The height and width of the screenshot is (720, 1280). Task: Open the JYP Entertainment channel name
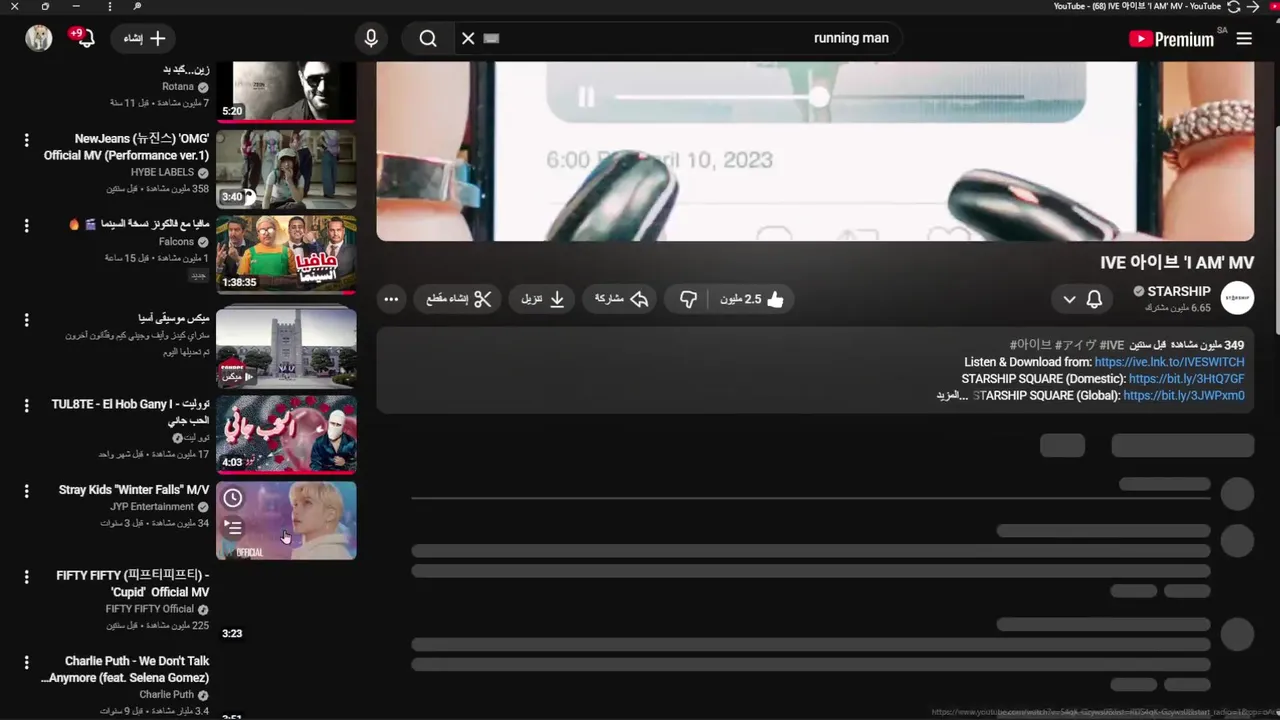click(152, 507)
